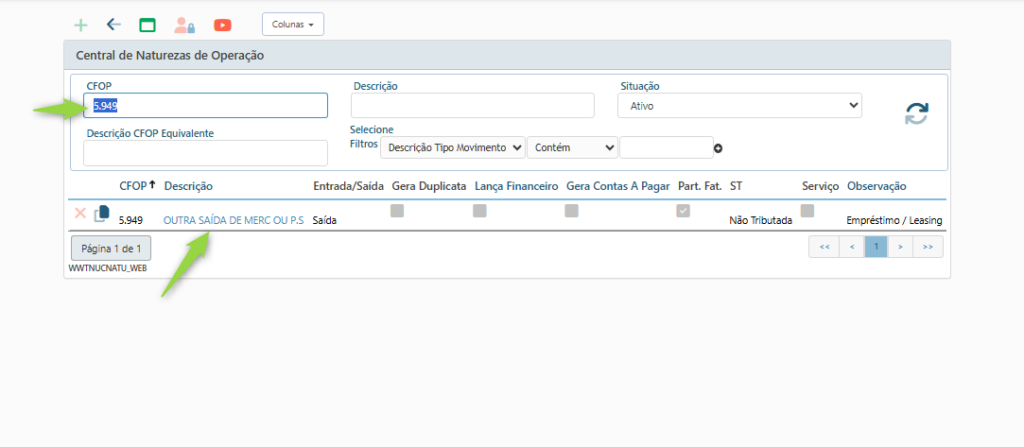Image resolution: width=1024 pixels, height=447 pixels.
Task: Open OUTRA SAÍDA DE MERC OU P.S link
Action: (233, 220)
